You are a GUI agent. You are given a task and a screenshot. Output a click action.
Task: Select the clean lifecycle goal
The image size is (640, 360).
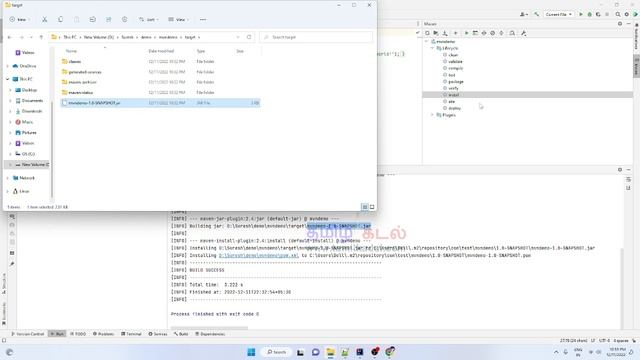(x=453, y=55)
